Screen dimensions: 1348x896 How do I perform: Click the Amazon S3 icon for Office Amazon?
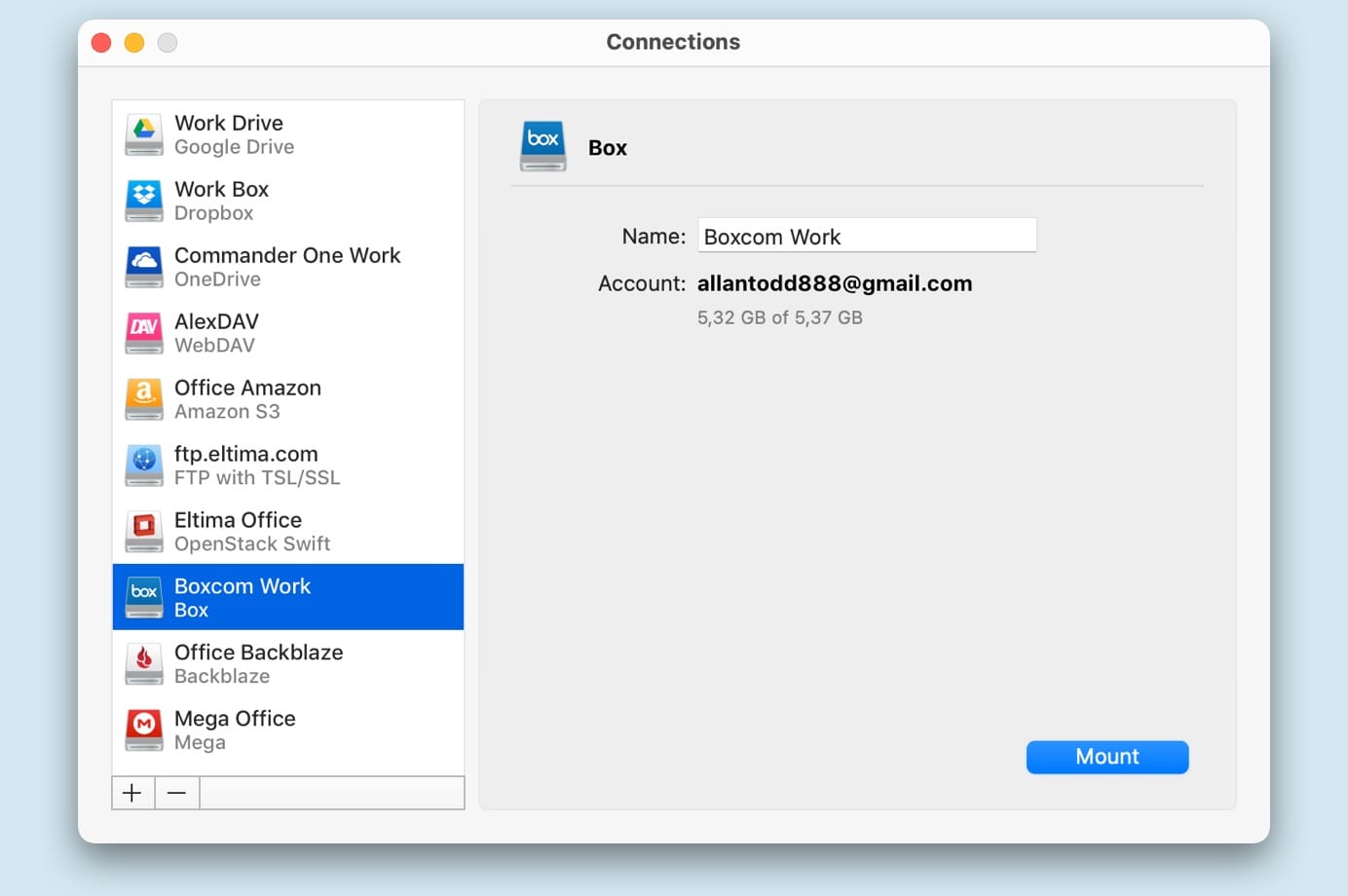coord(144,399)
